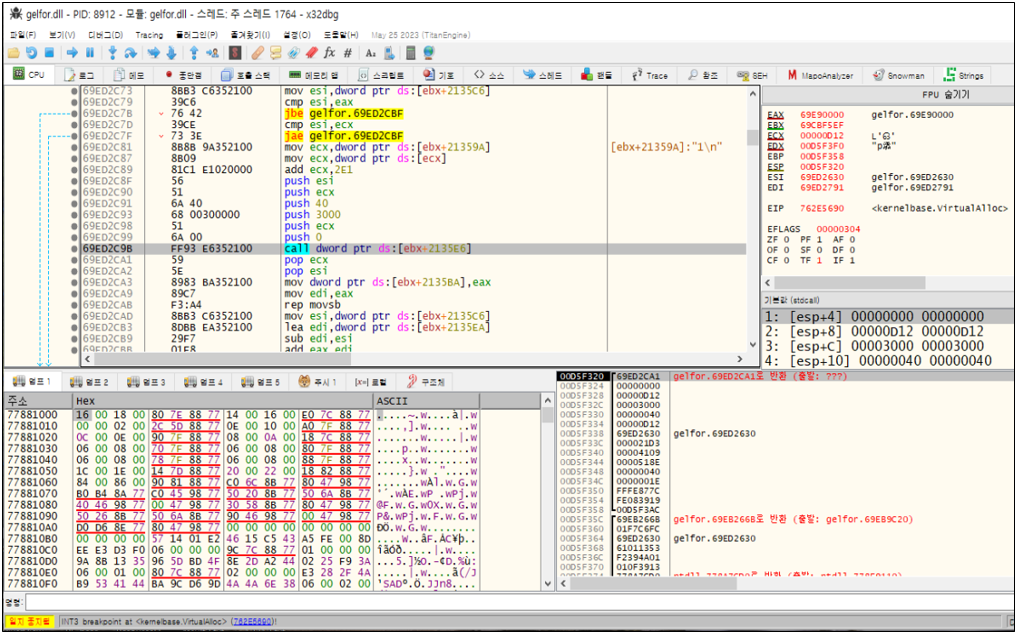1018x636 pixels.
Task: Click the hex dump scrollbar up arrow
Action: (x=547, y=401)
